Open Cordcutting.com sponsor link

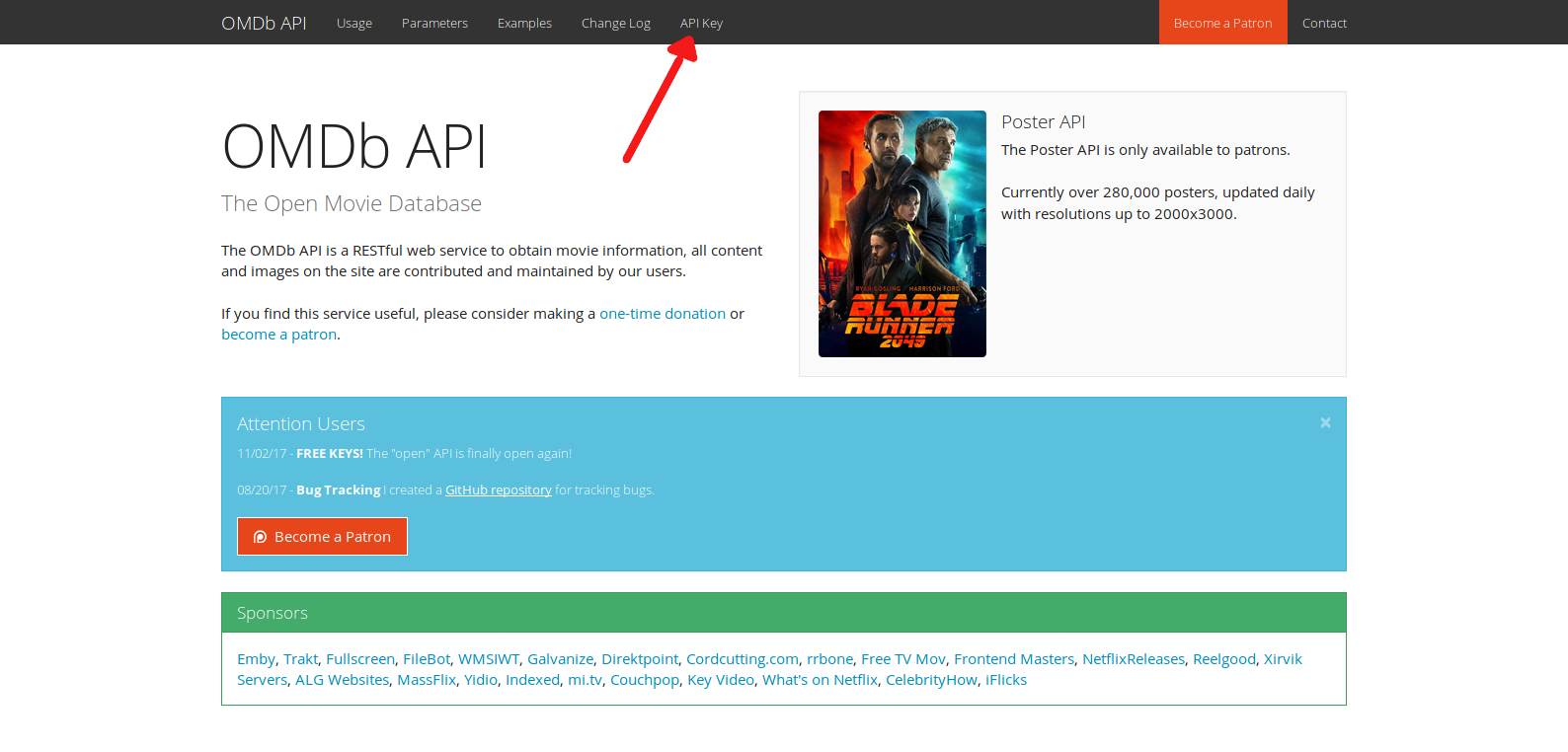[x=743, y=659]
